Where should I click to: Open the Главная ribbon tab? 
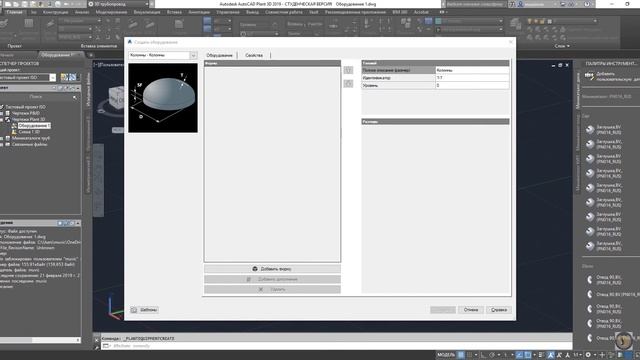15,12
